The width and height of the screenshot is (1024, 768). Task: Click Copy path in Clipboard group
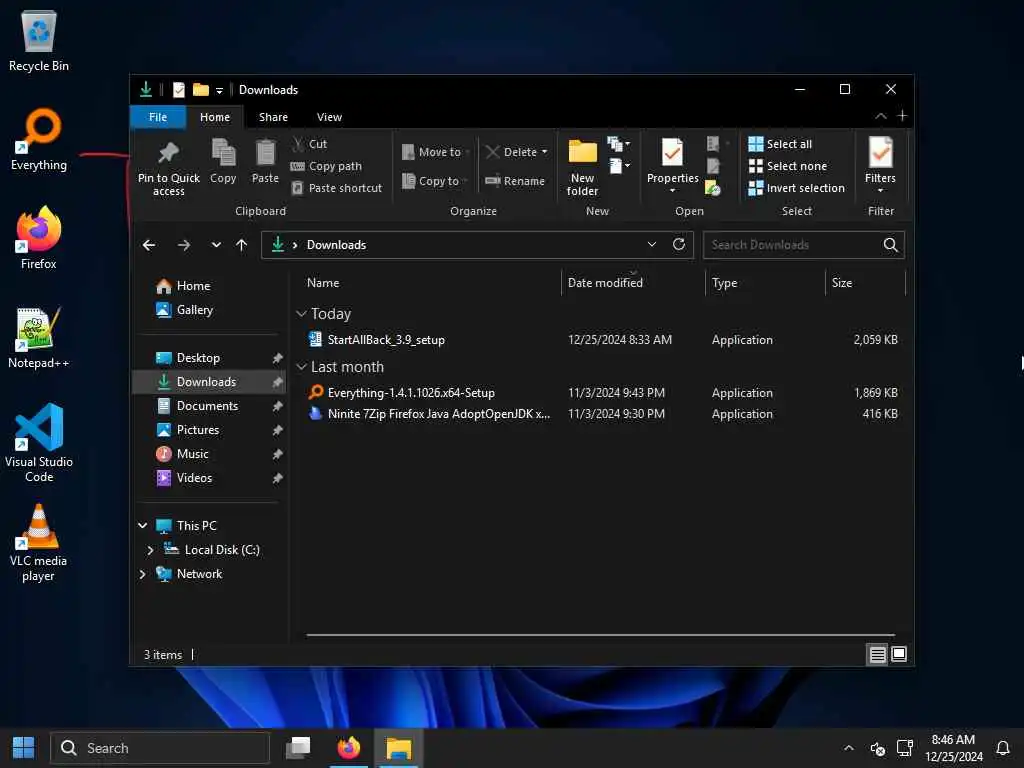click(x=326, y=166)
